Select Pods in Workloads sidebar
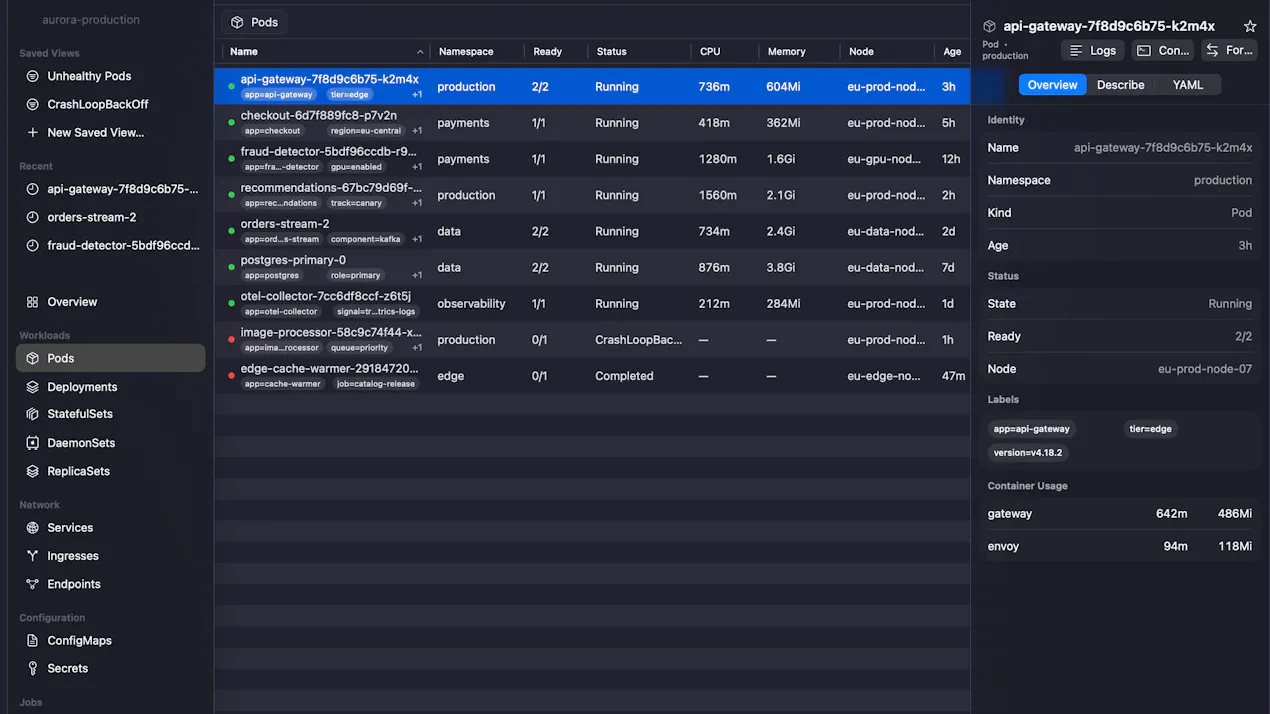Screen dimensions: 1270x714 click(x=110, y=358)
